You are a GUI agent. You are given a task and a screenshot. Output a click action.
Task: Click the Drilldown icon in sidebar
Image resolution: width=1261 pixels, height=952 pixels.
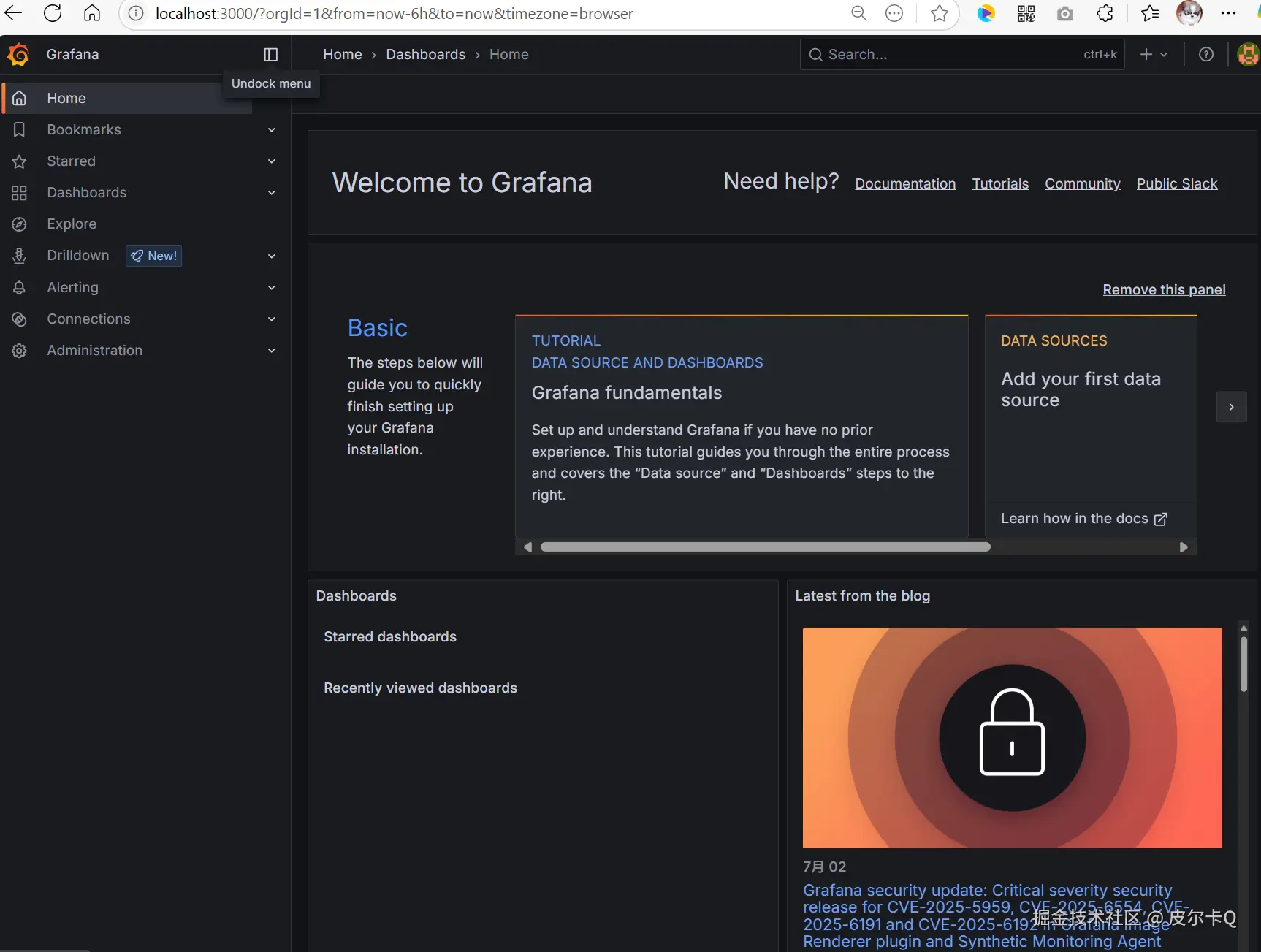click(20, 256)
